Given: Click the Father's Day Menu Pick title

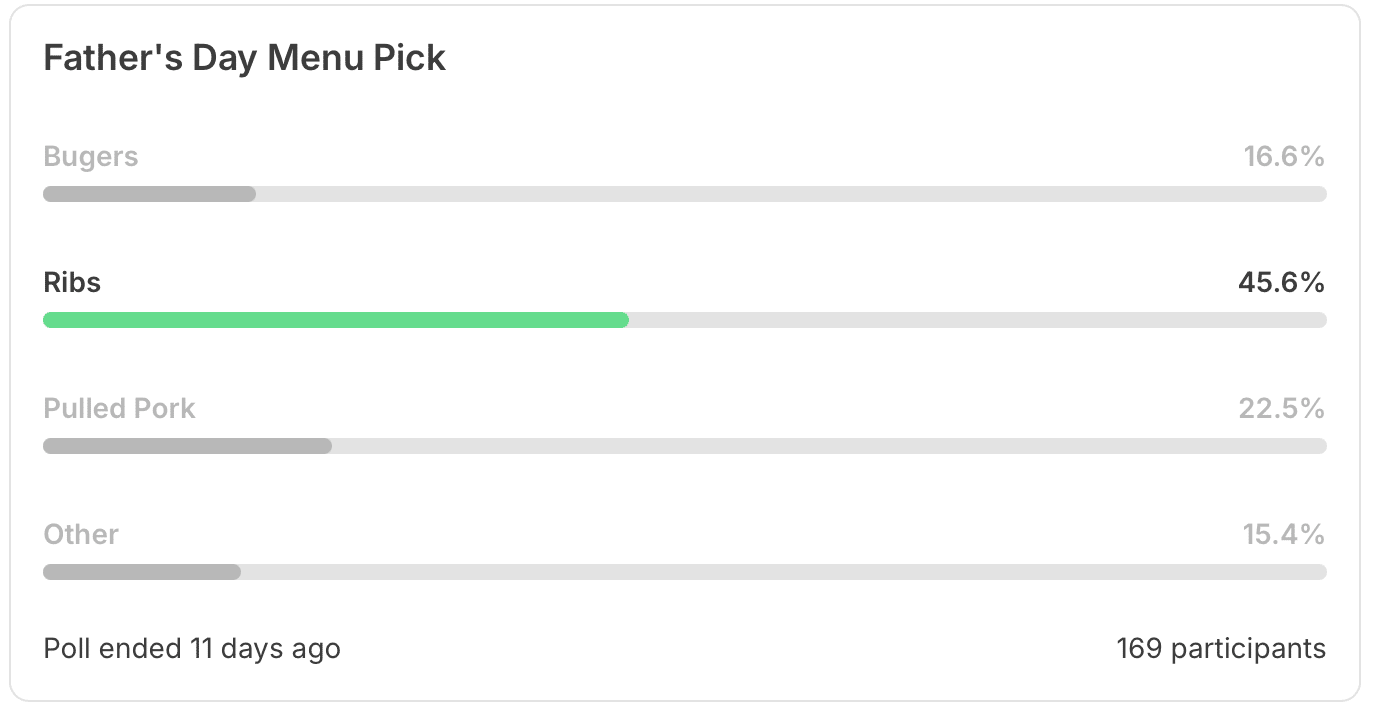Looking at the screenshot, I should pyautogui.click(x=245, y=58).
